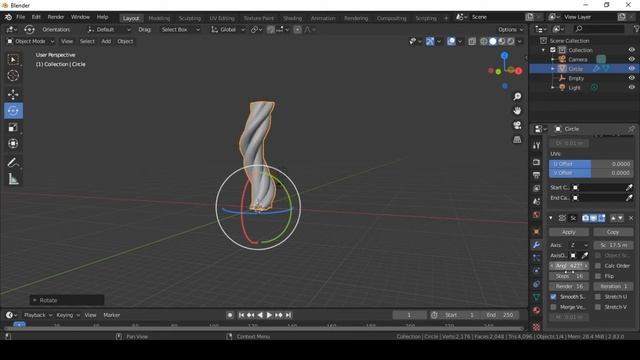Screen dimensions: 640x360
Task: Open the Object properties tab
Action: coord(536,232)
